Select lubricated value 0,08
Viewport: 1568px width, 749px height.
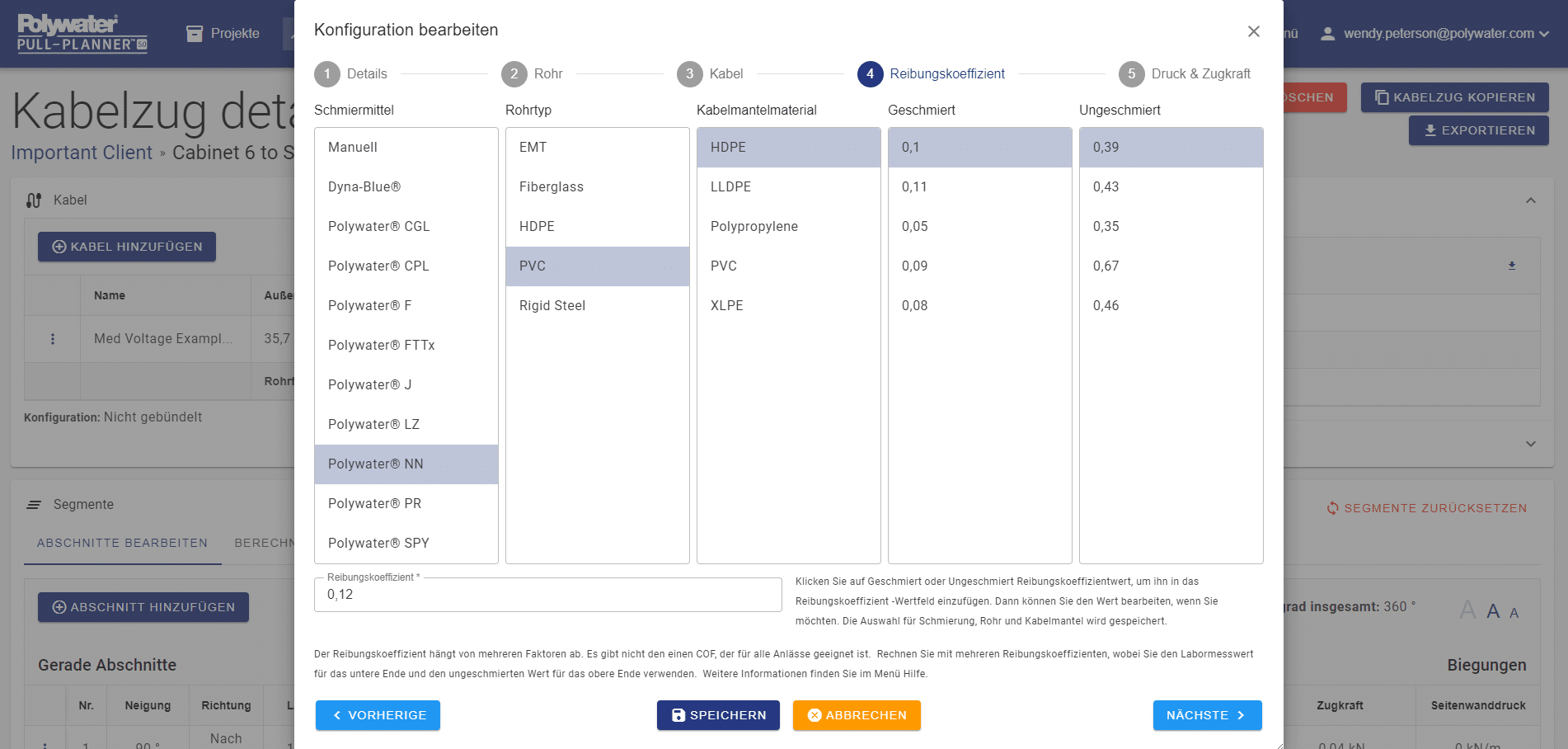(x=980, y=306)
